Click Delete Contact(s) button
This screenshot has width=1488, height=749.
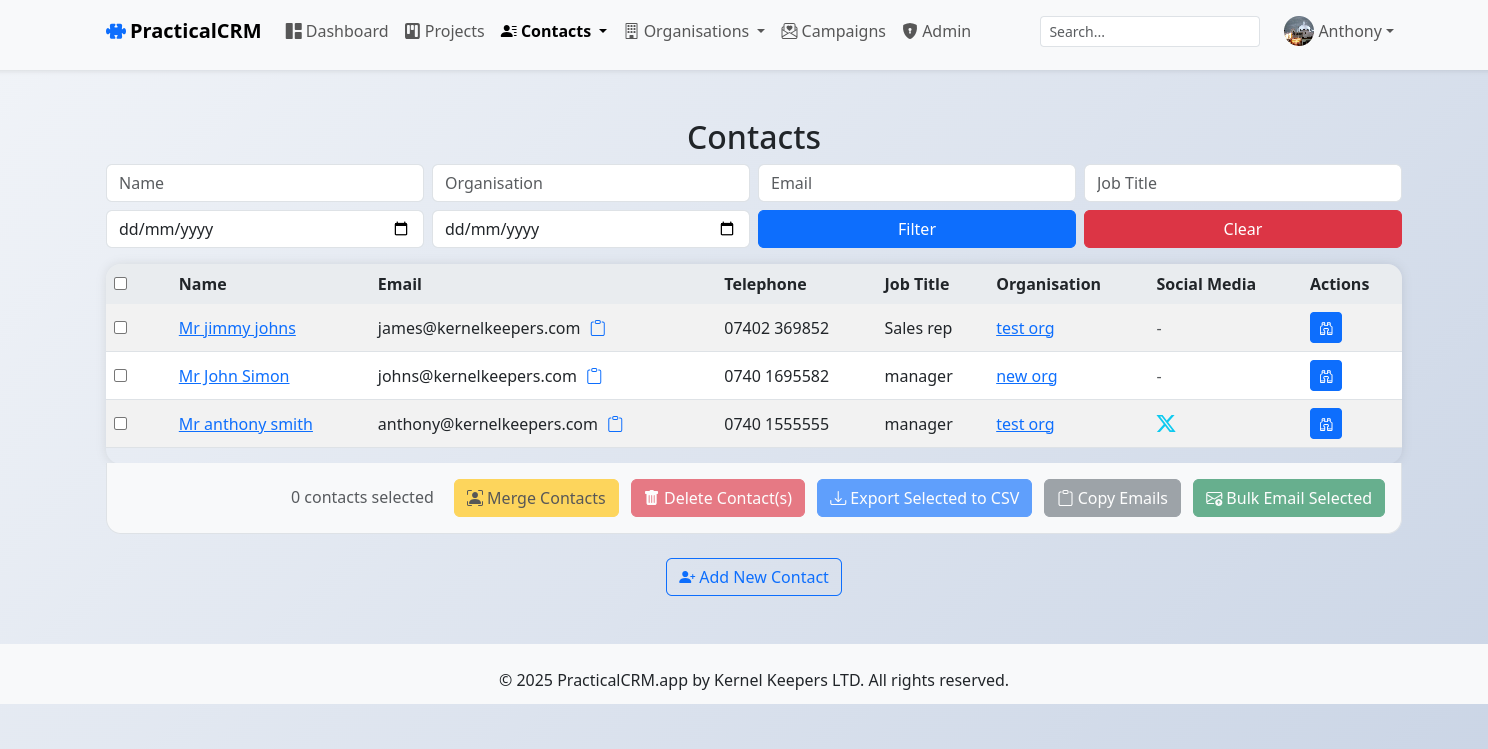[x=718, y=498]
